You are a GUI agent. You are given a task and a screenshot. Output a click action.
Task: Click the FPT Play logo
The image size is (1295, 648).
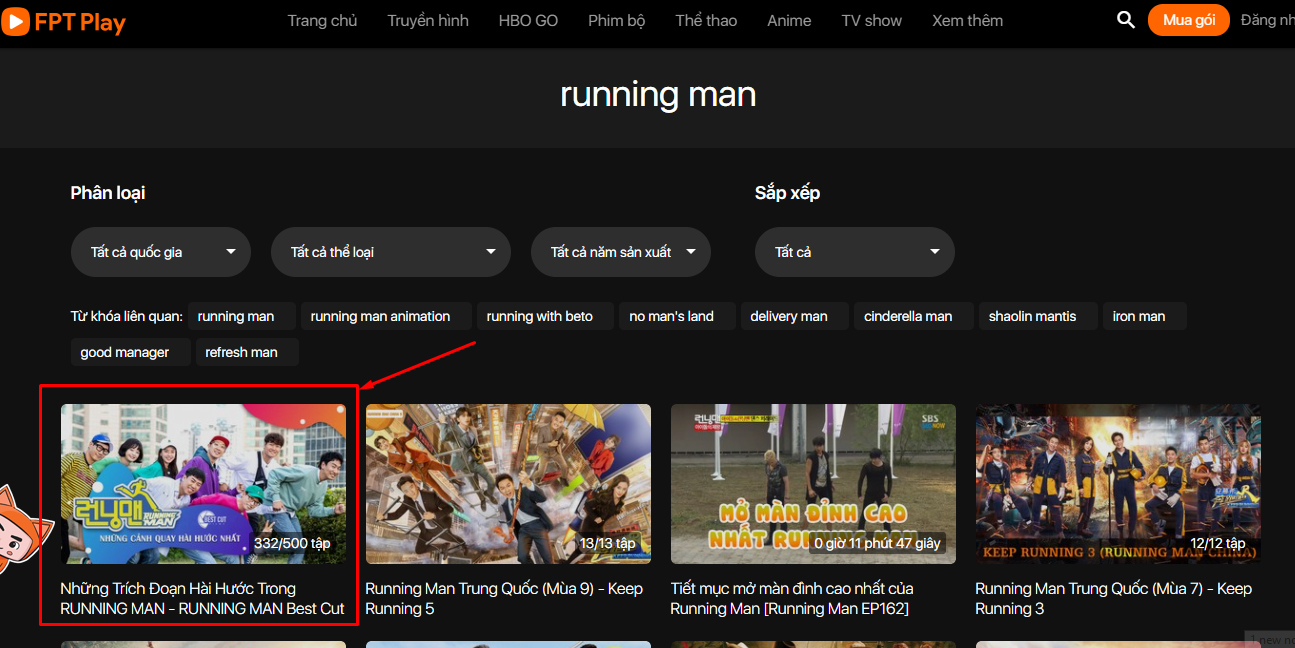pyautogui.click(x=64, y=21)
